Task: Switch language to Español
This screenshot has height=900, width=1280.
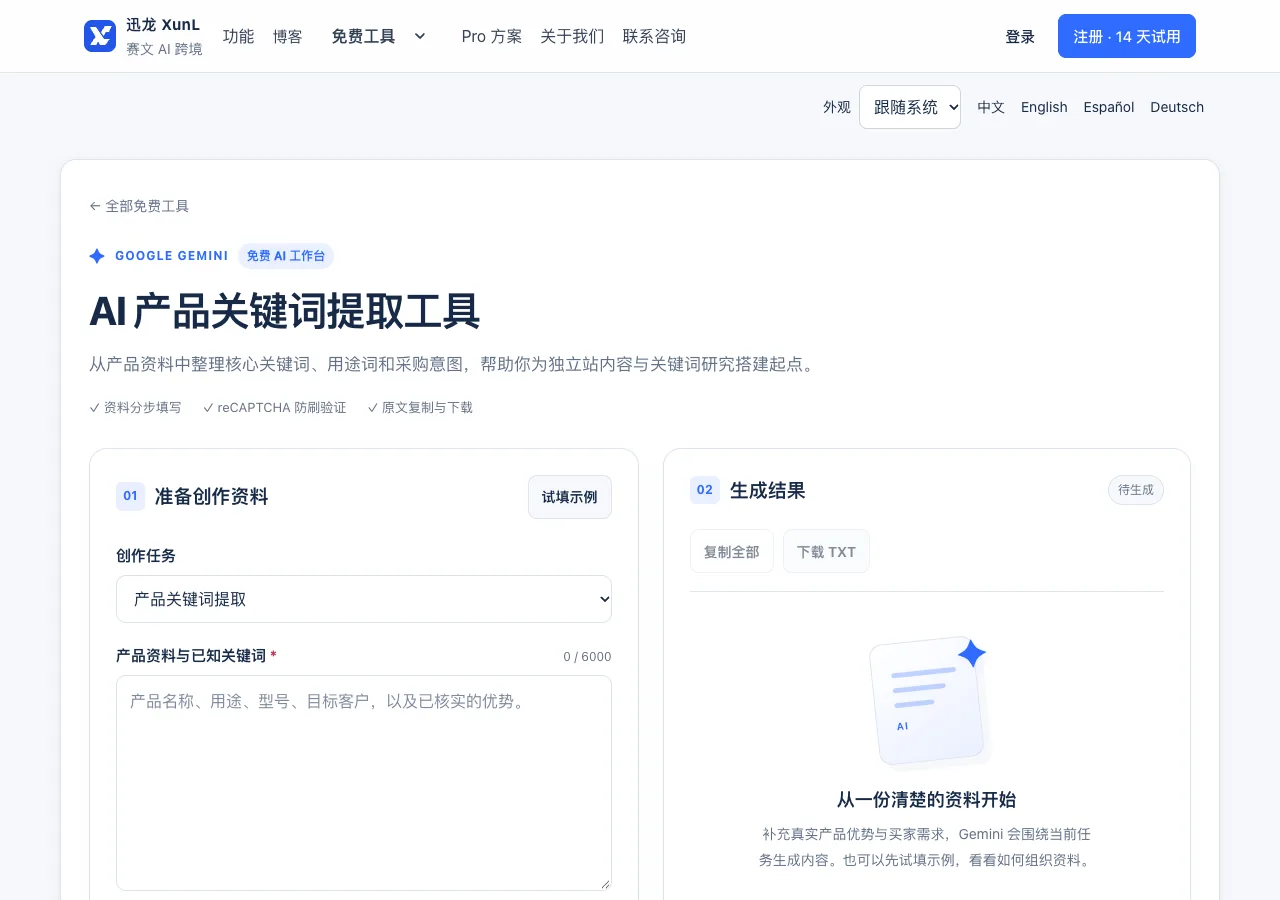Action: pos(1109,107)
